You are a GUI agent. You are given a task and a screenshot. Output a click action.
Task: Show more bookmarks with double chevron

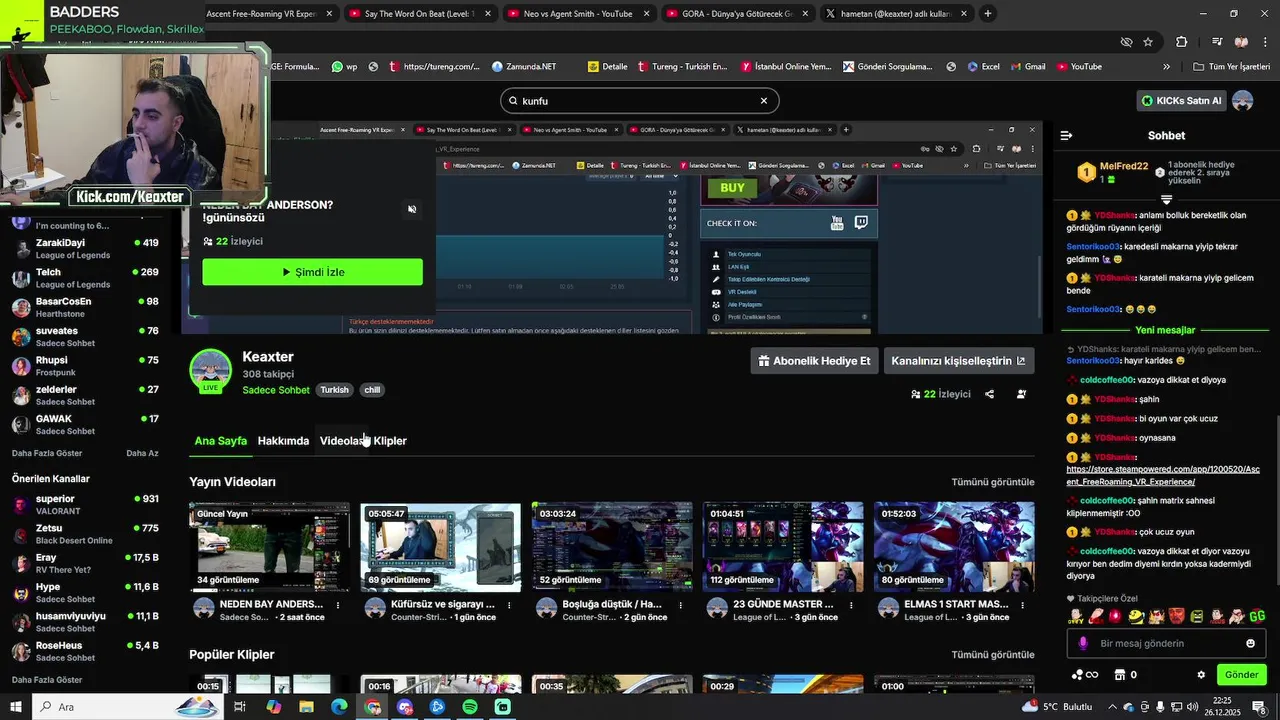point(1166,67)
